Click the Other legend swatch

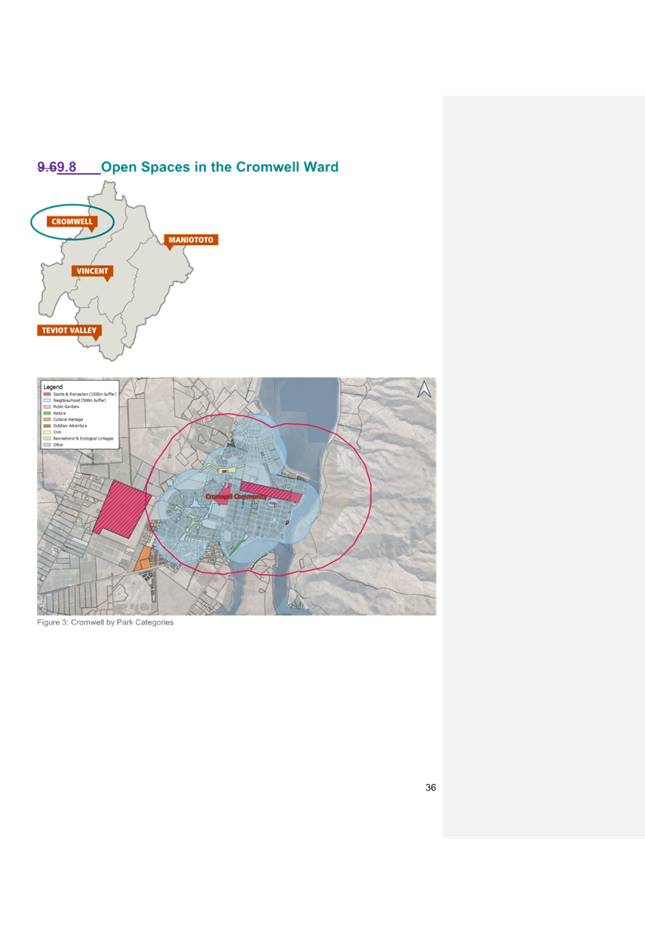(x=47, y=444)
